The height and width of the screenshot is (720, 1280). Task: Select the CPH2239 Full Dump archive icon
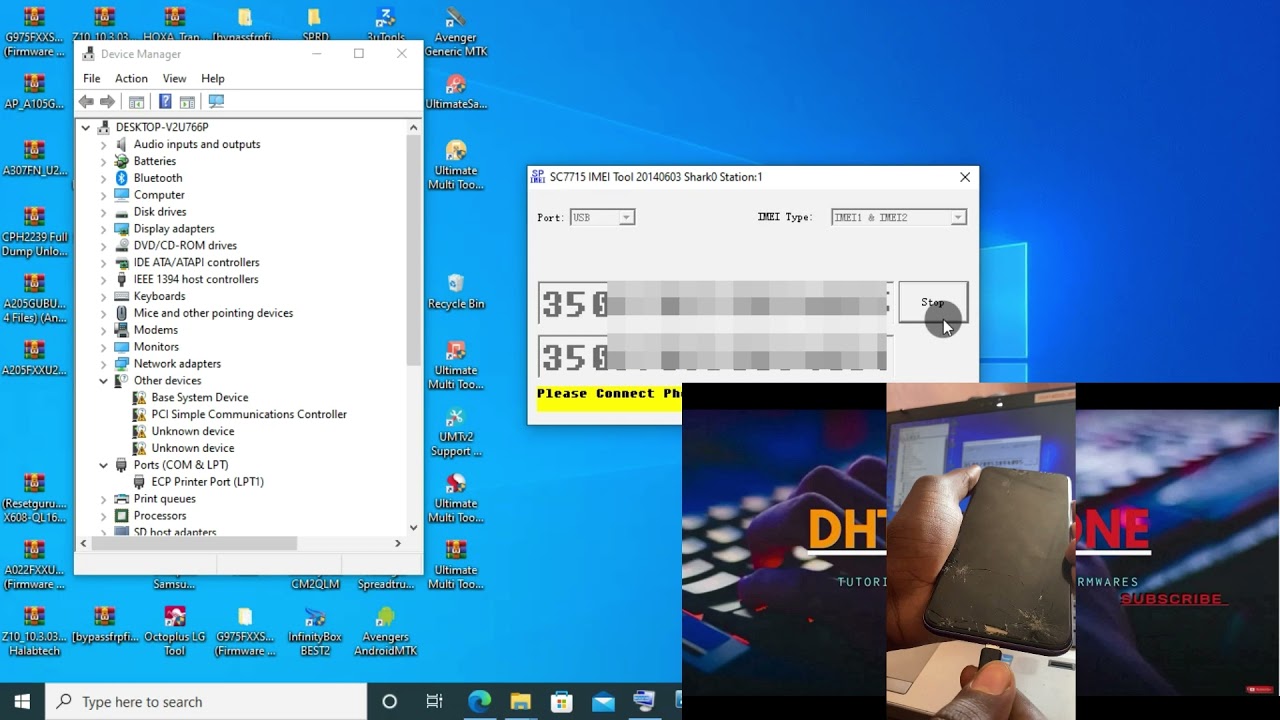pyautogui.click(x=35, y=232)
